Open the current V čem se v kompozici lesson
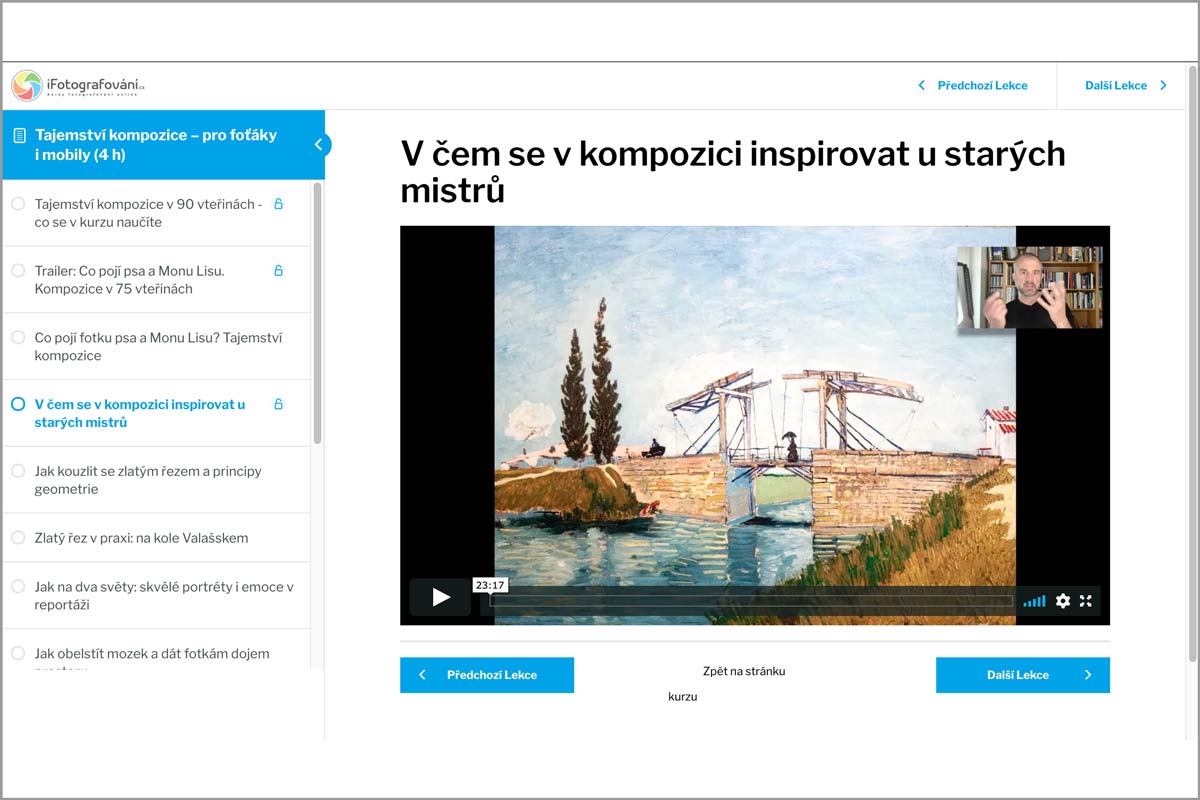The image size is (1200, 800). (x=140, y=414)
